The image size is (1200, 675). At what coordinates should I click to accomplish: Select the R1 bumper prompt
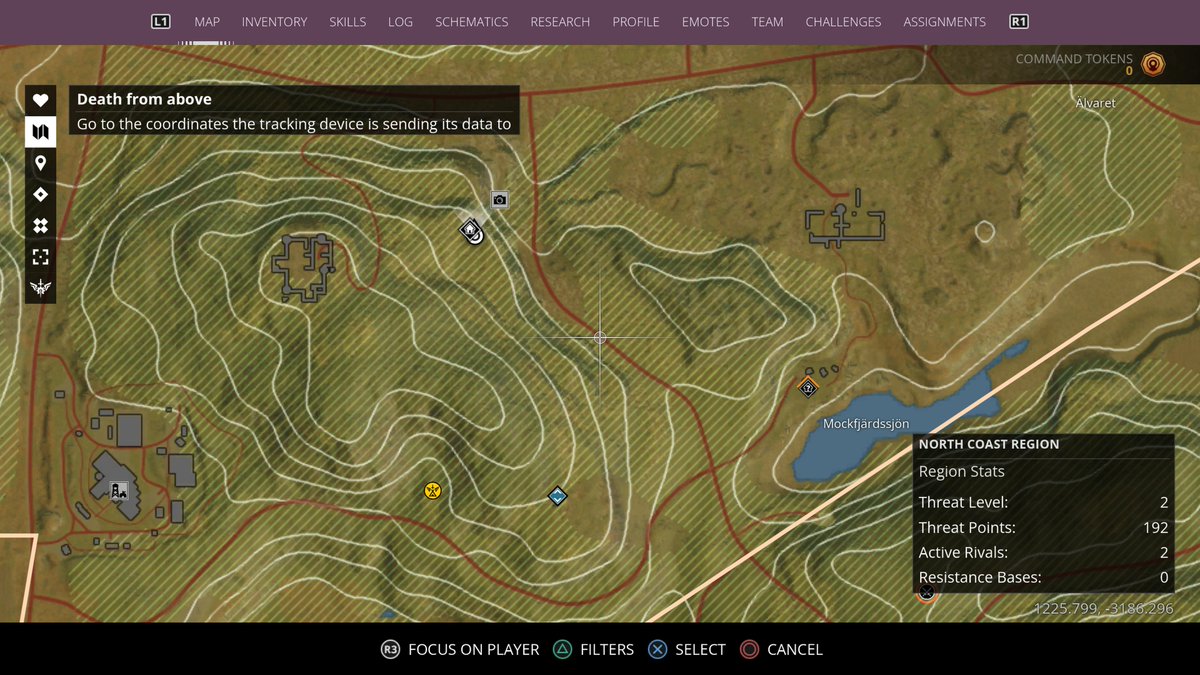pos(1019,21)
